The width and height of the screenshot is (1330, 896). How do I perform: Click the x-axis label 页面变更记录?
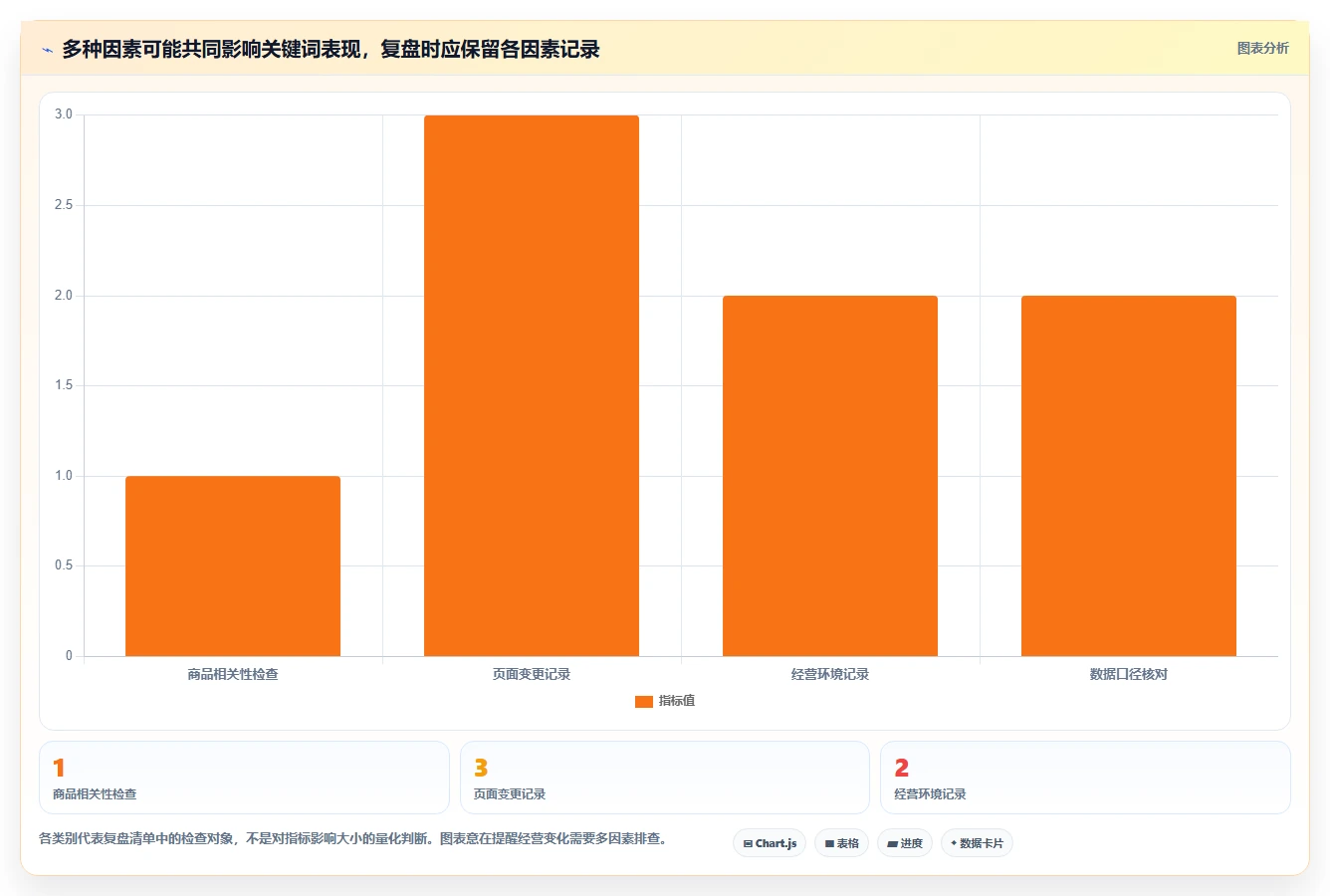coord(532,674)
